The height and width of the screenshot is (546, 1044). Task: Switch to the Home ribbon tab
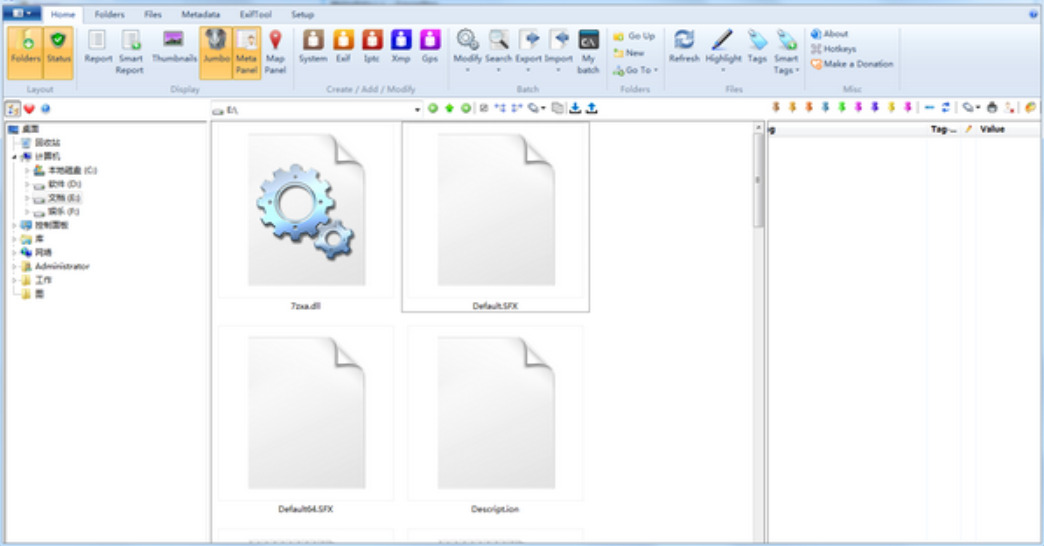[x=63, y=14]
